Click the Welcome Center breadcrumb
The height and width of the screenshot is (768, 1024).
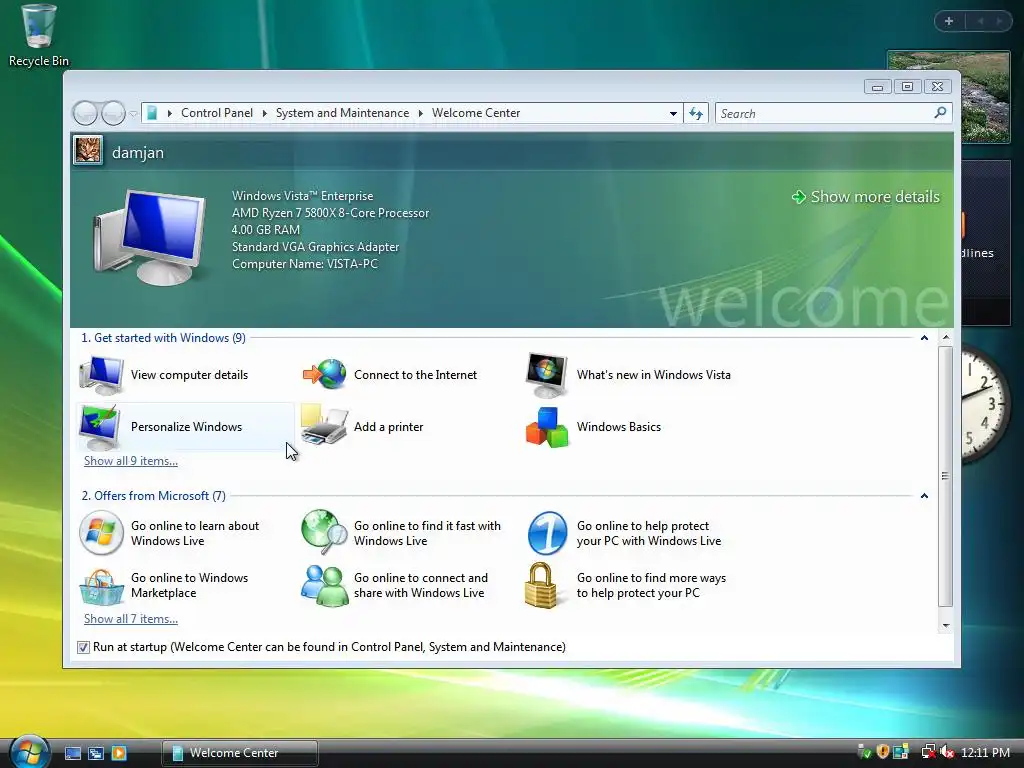click(476, 113)
